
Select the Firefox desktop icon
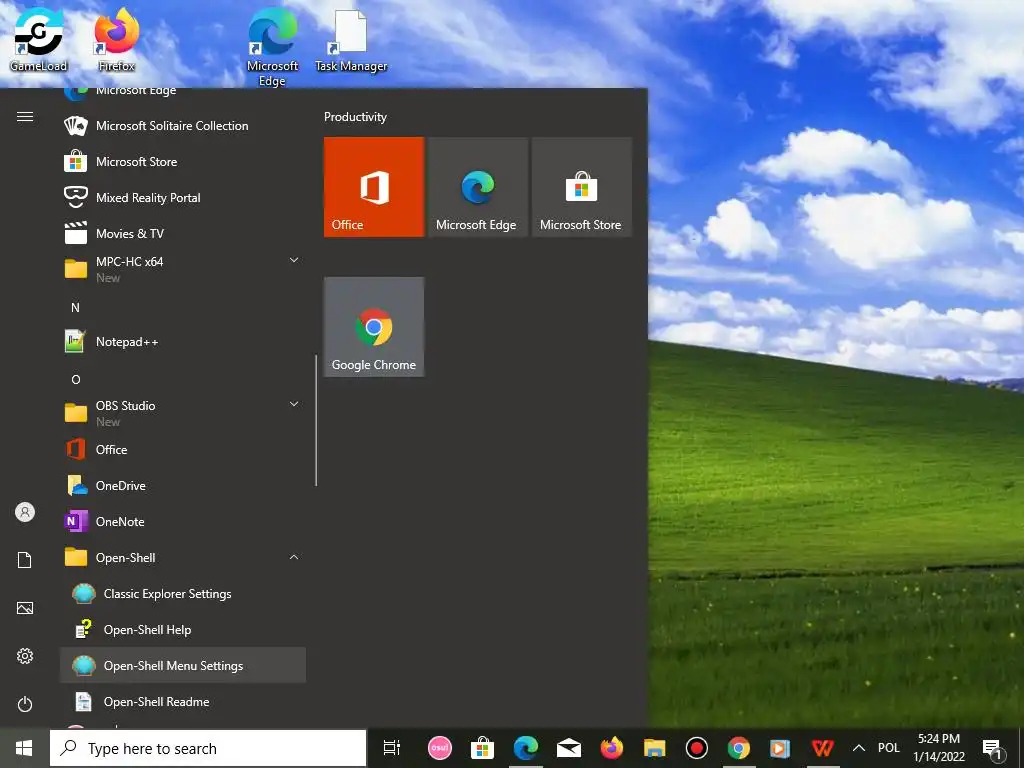(117, 40)
